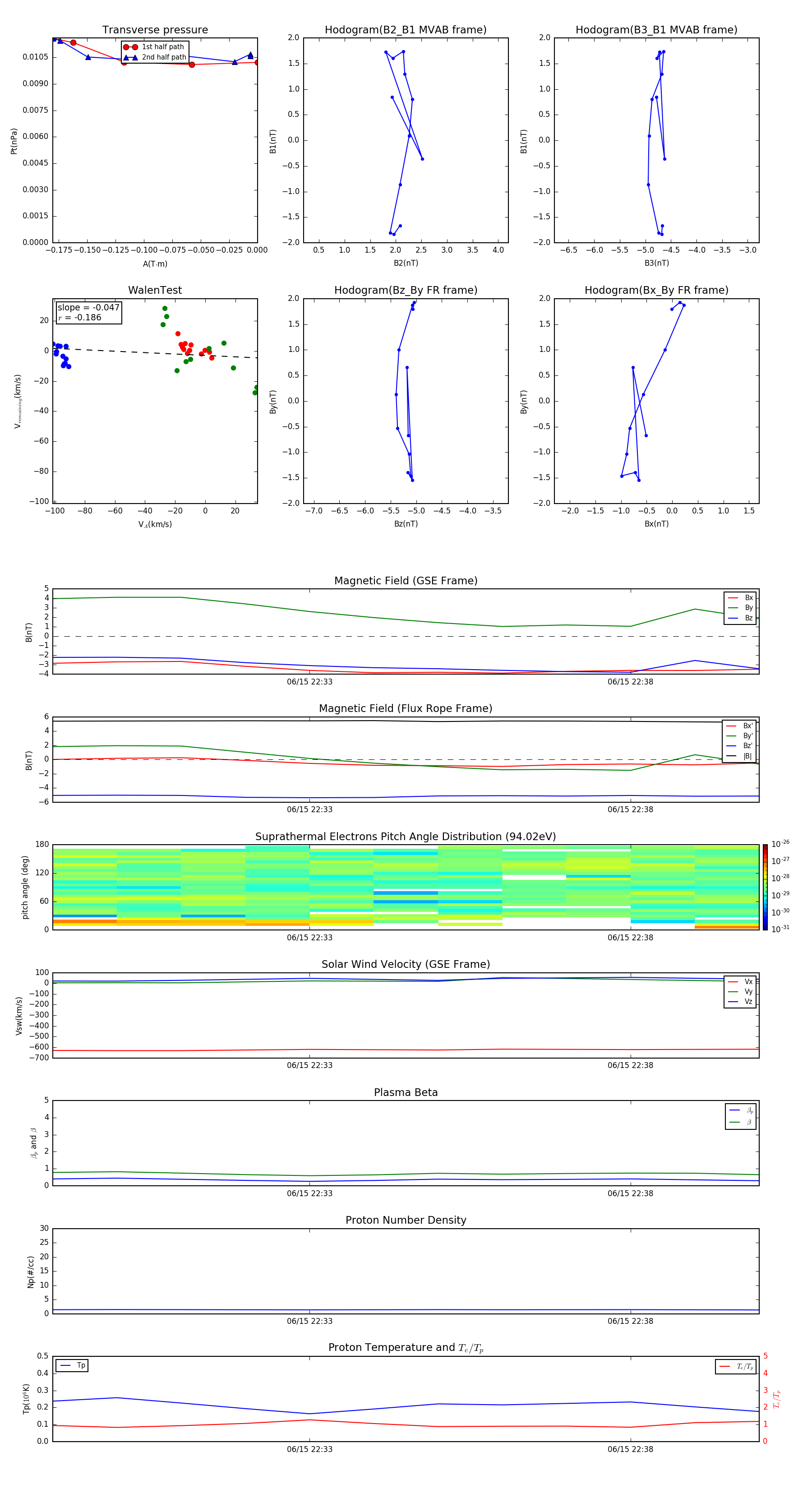Click '06/15 22:33' under Plasma Beta panel
Screen dimensions: 812x1489
[x=310, y=1193]
